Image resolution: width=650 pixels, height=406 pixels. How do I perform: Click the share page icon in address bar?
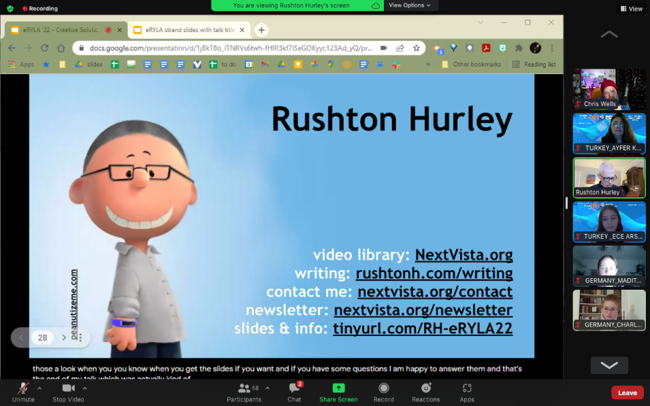click(400, 48)
